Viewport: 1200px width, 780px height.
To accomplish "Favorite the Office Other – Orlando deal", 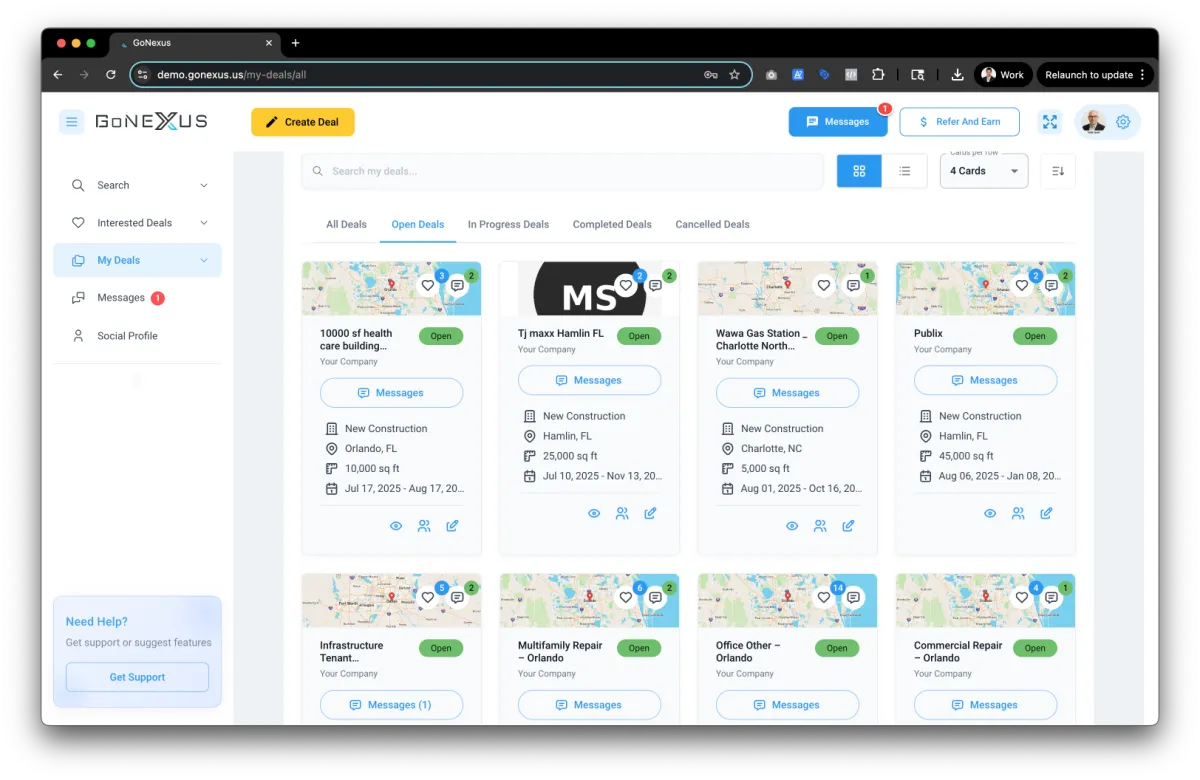I will coord(824,597).
